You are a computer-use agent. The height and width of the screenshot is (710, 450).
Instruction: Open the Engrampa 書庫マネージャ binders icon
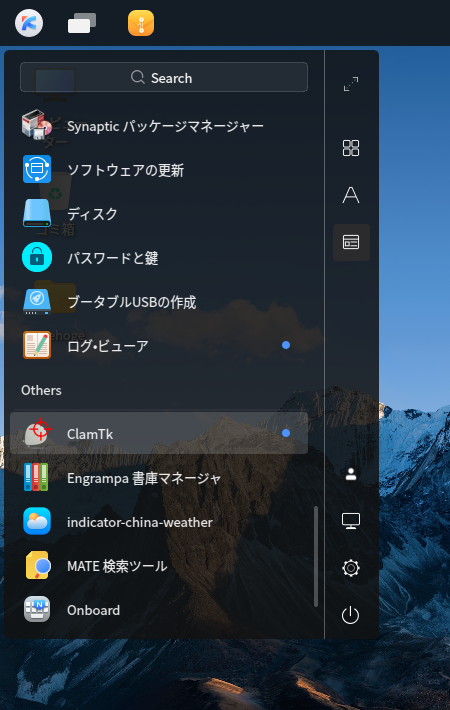37,477
